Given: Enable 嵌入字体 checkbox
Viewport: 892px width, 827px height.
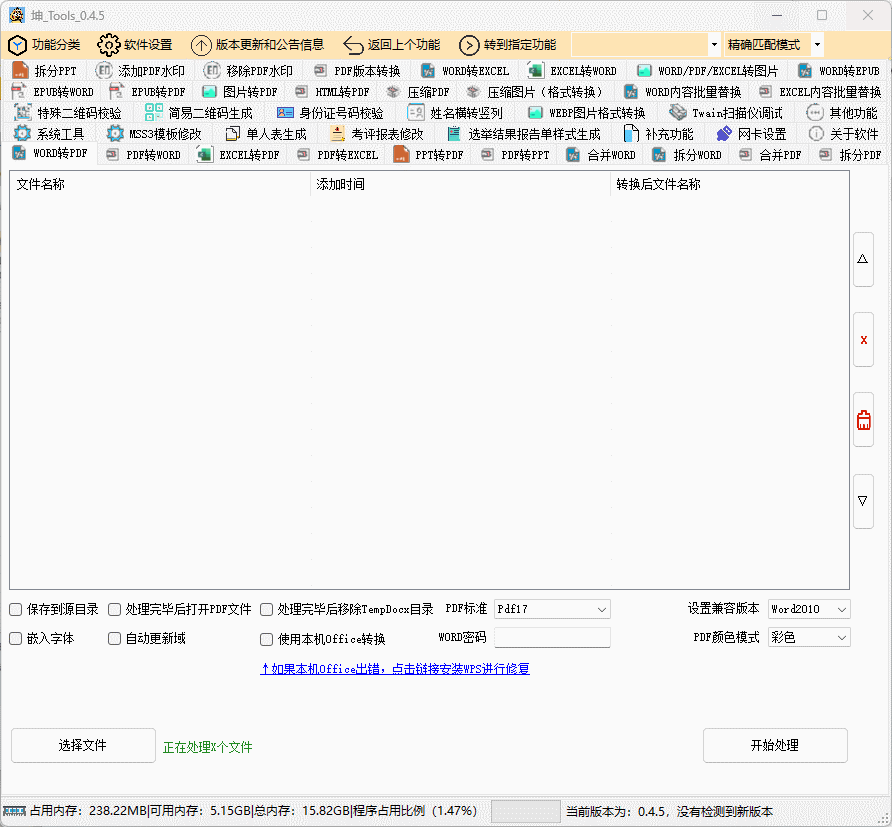Looking at the screenshot, I should click(16, 639).
